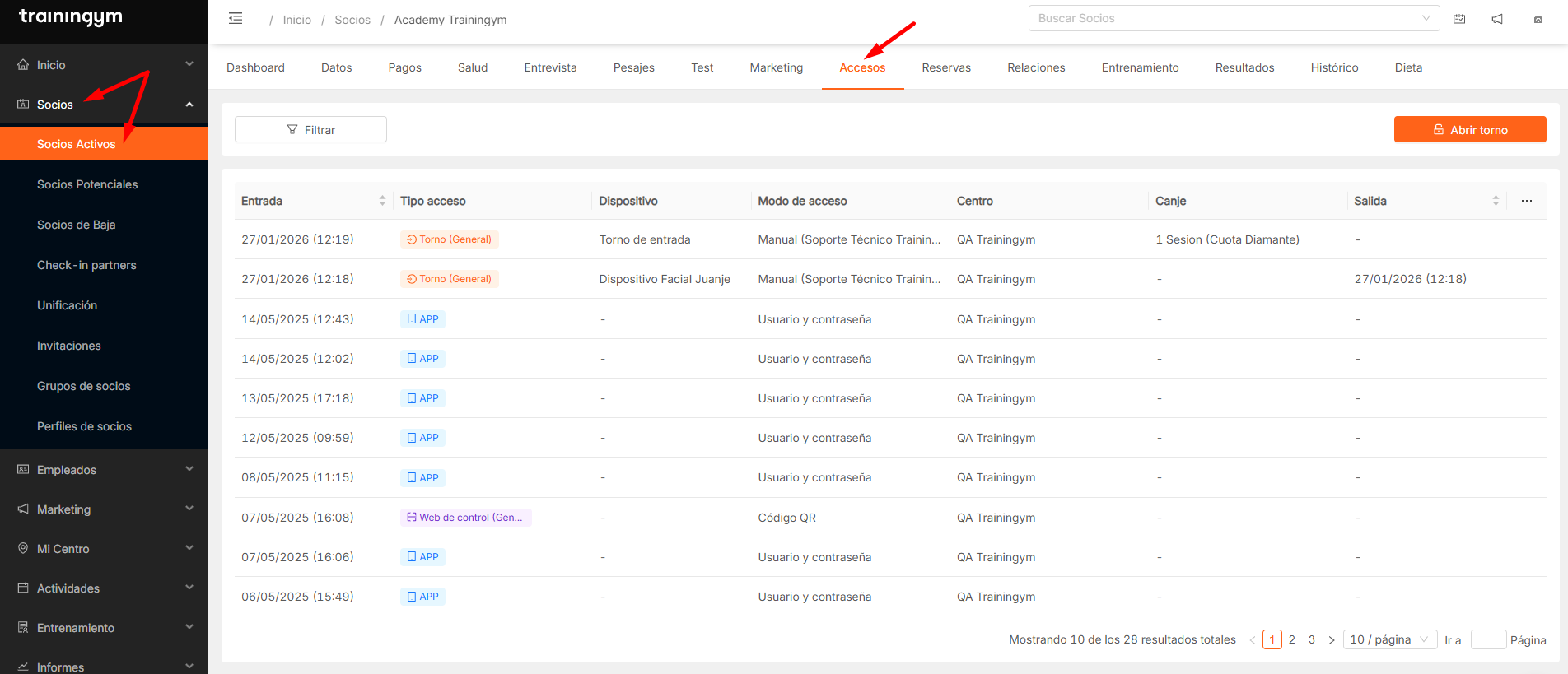Open table column options ellipsis icon
The image size is (1568, 674).
[1526, 201]
